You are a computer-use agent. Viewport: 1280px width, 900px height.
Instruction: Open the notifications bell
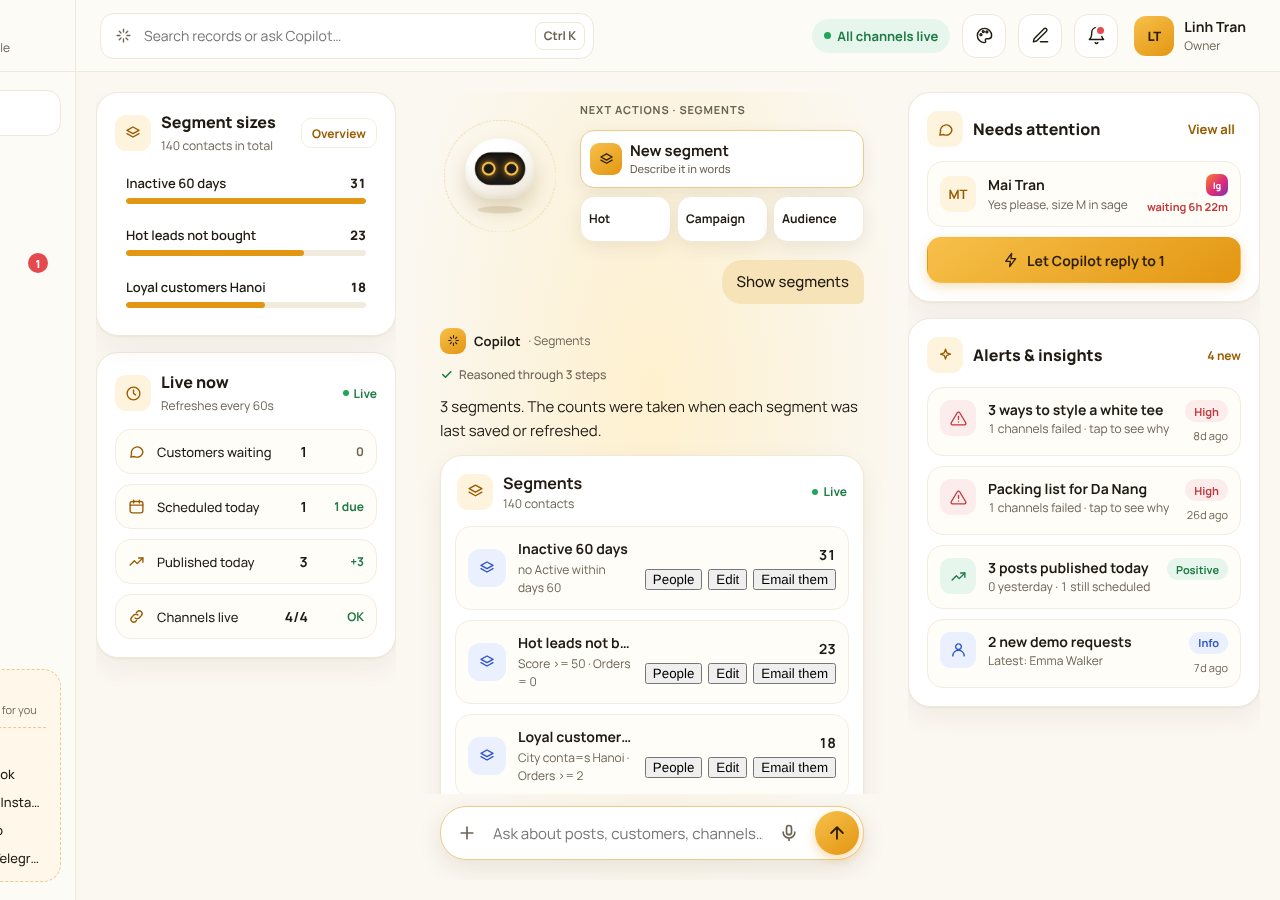pyautogui.click(x=1096, y=36)
